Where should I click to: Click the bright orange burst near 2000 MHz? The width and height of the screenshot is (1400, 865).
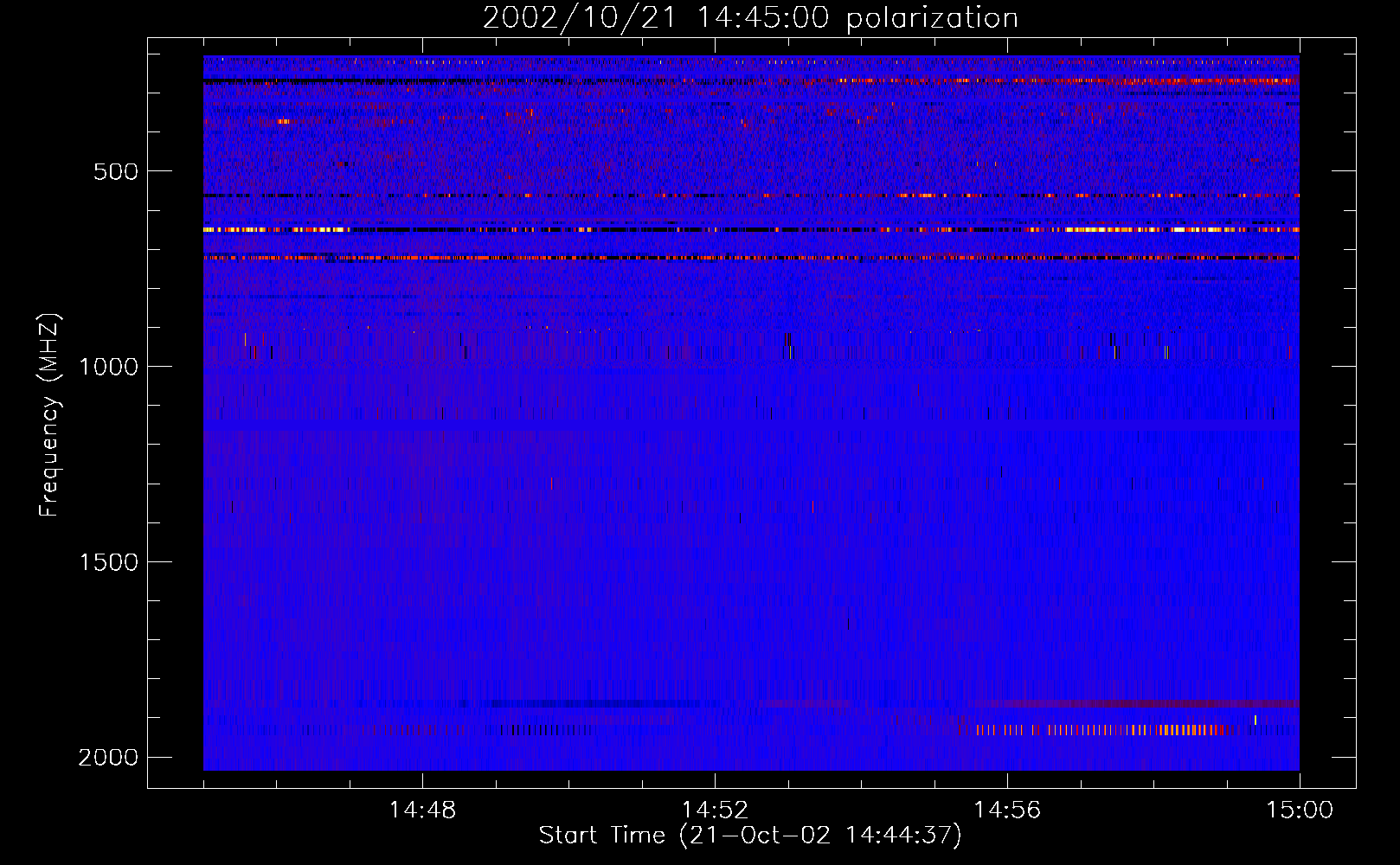pos(1102,730)
